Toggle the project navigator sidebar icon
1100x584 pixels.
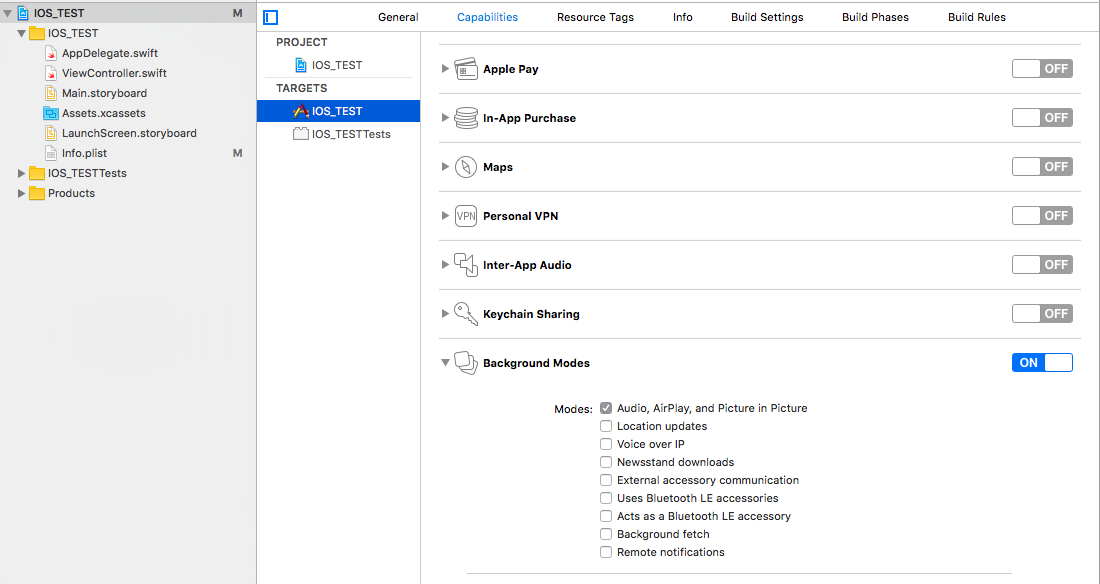pyautogui.click(x=271, y=17)
